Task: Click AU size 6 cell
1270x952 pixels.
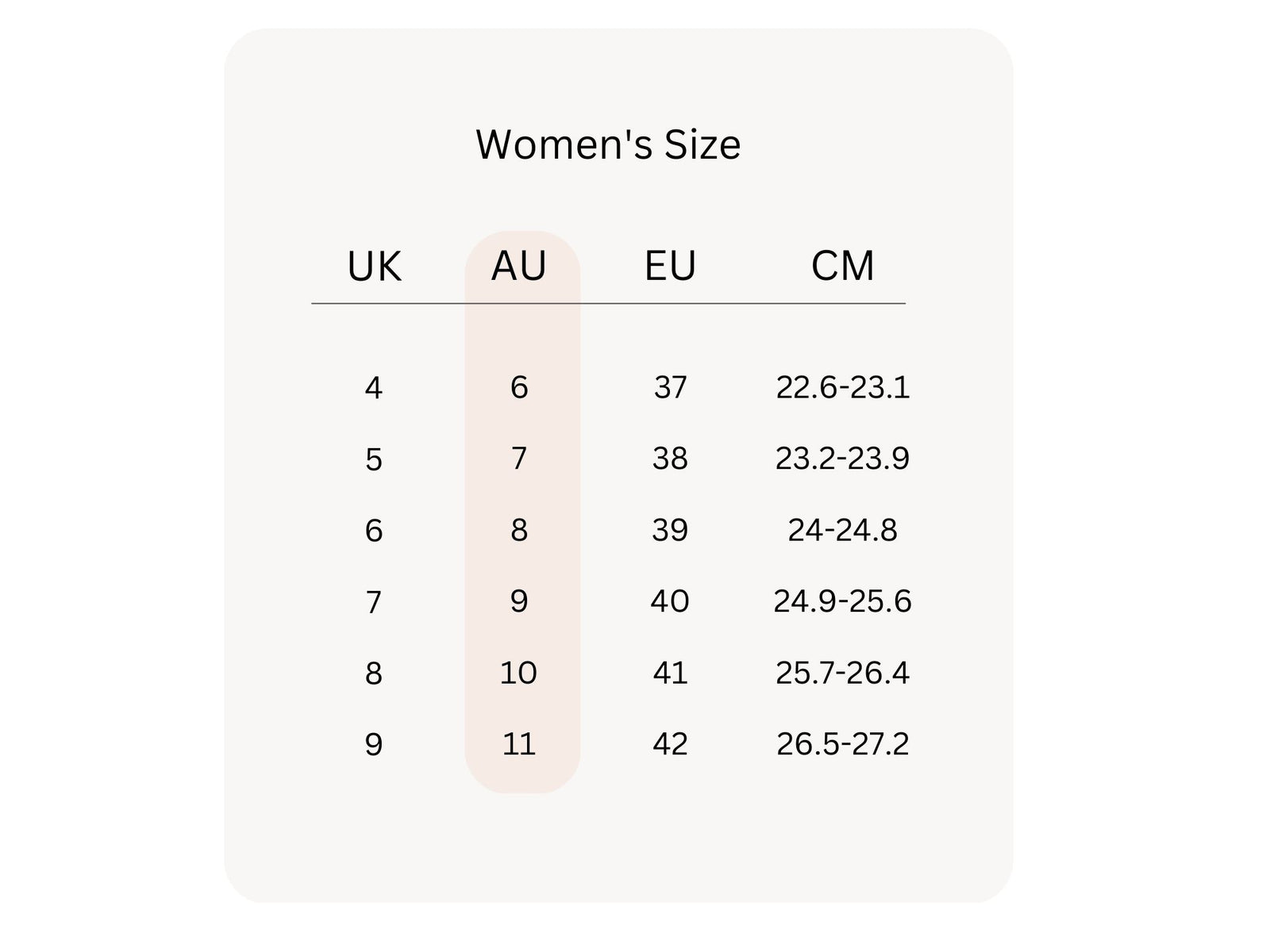Action: (x=519, y=388)
